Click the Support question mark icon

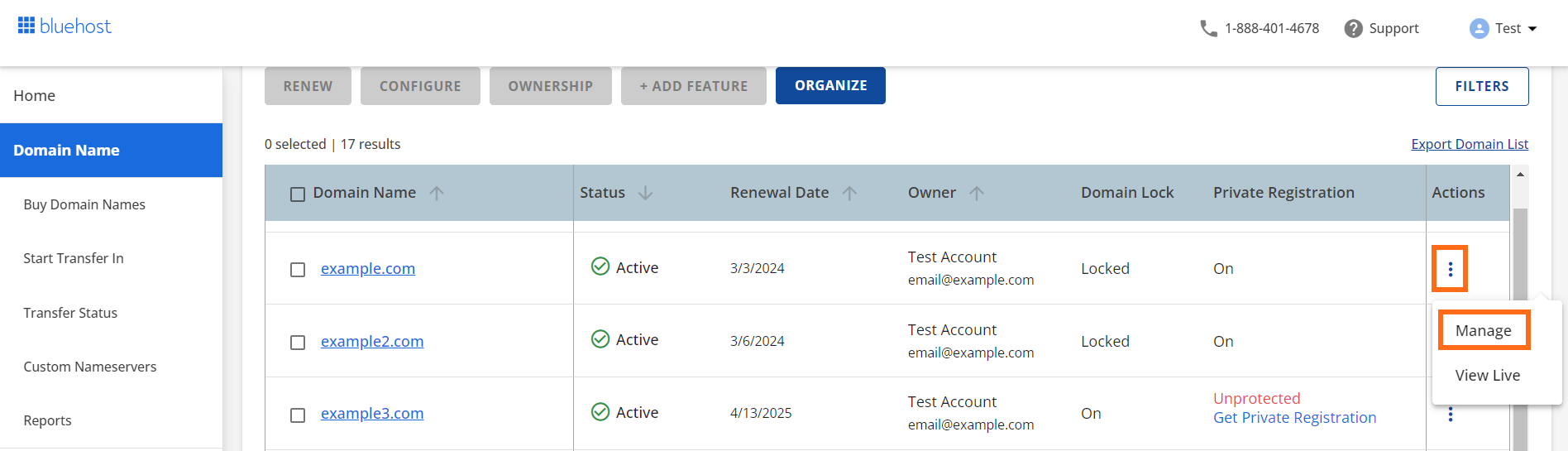tap(1353, 29)
